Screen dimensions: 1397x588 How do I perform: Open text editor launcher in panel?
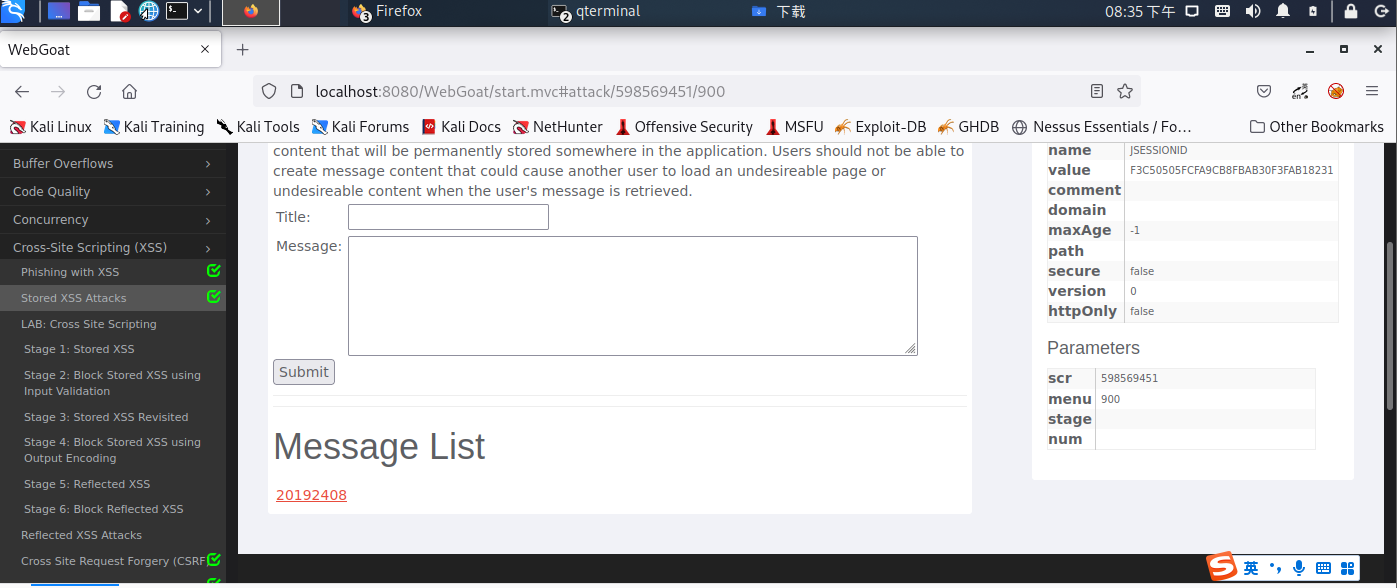click(119, 12)
